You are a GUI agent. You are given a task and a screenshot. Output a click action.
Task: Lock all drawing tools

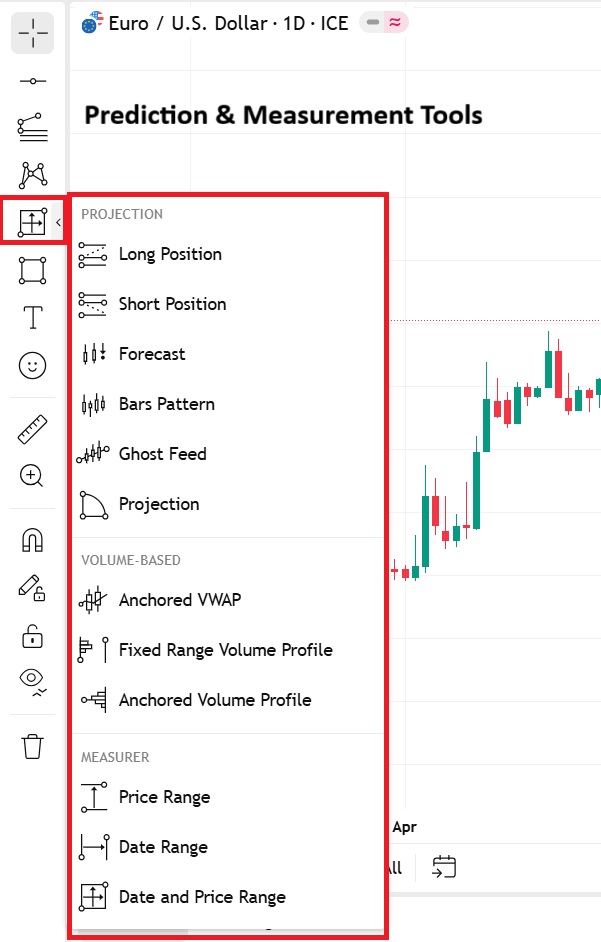pyautogui.click(x=33, y=635)
